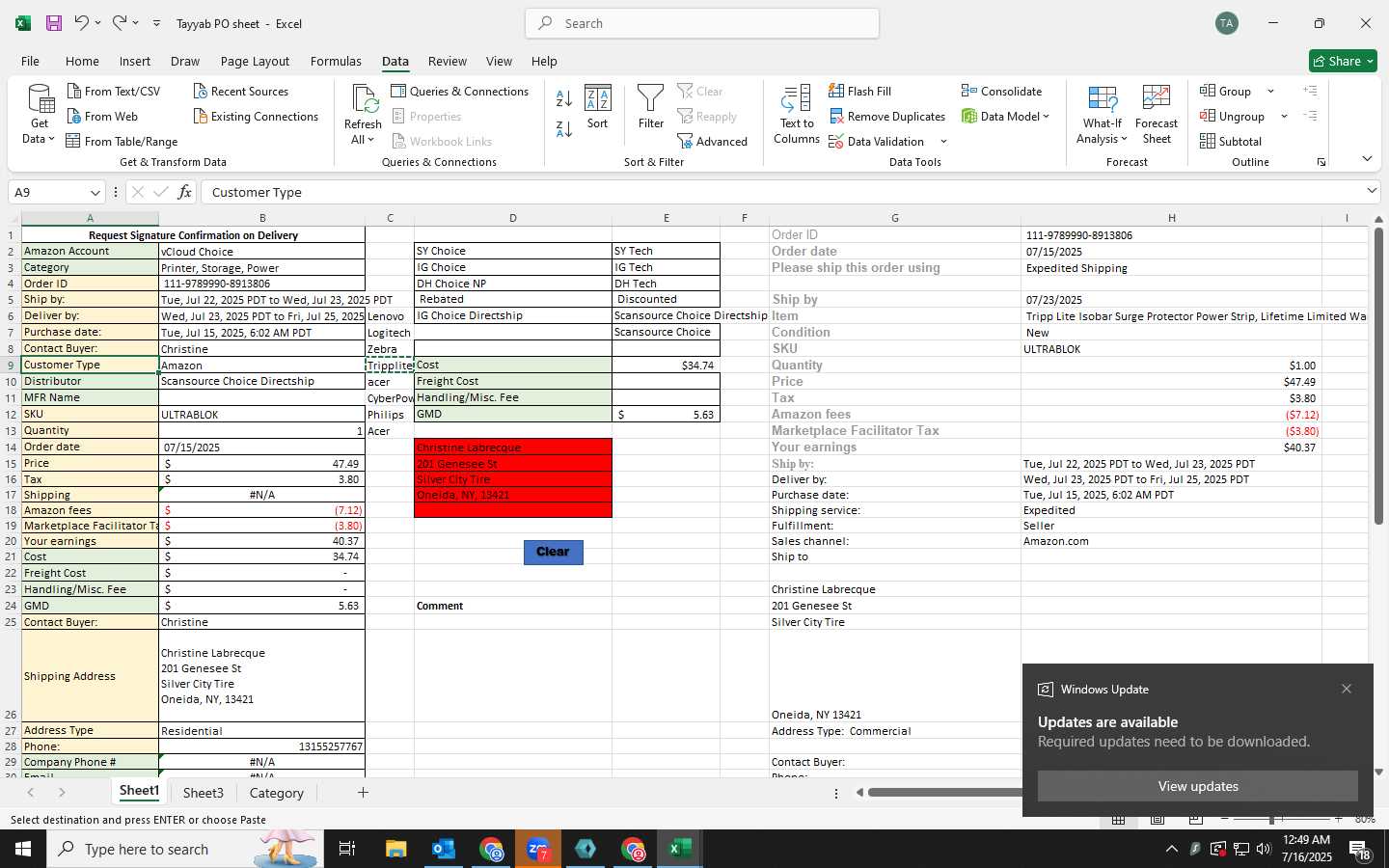
Task: Expand Ungroup dropdown arrow
Action: pyautogui.click(x=1284, y=117)
